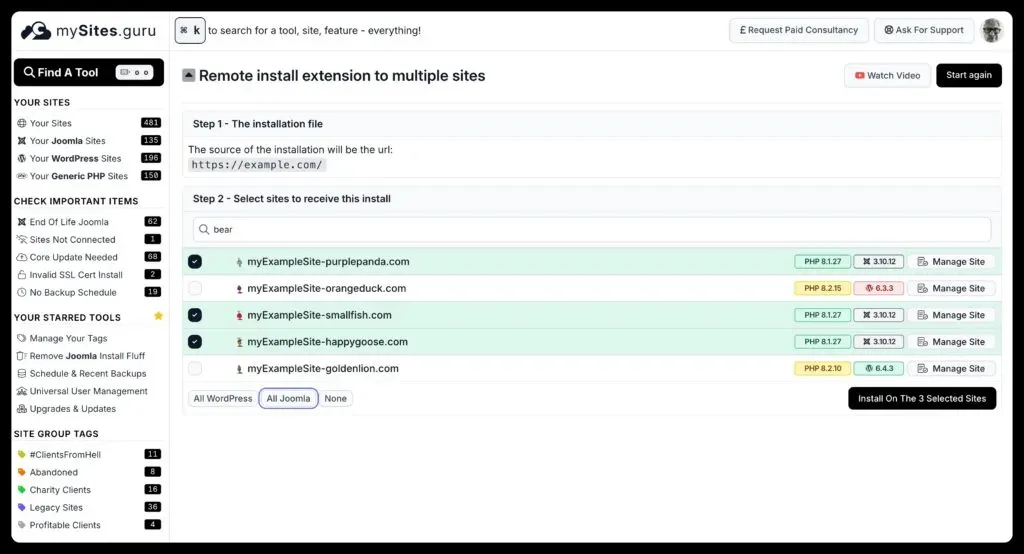Viewport: 1024px width, 554px height.
Task: Open Upgrades & Updates tool
Action: 66,409
